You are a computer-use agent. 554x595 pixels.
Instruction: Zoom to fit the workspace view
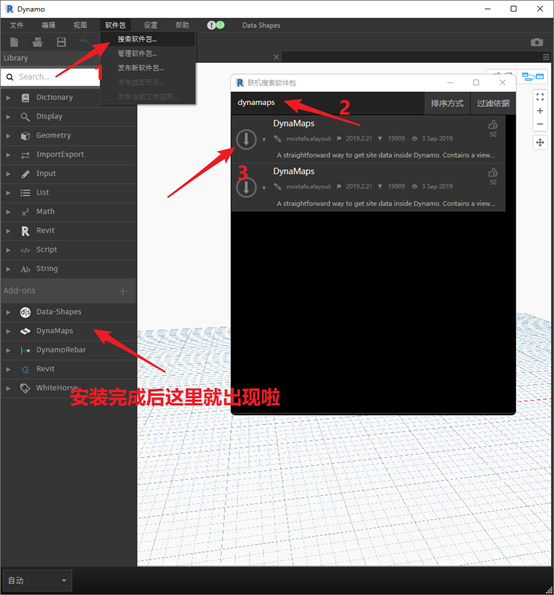[540, 97]
